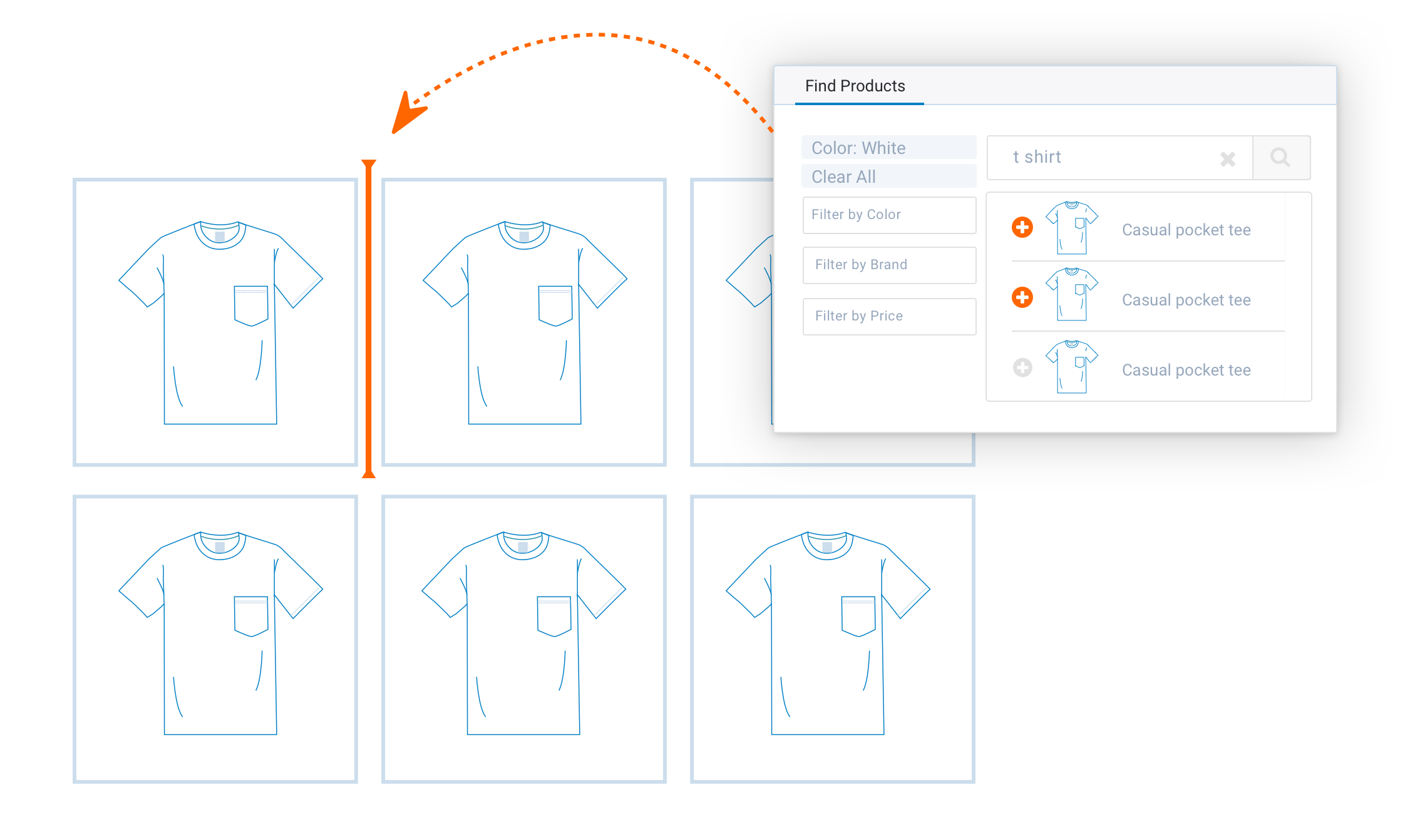The width and height of the screenshot is (1415, 840).
Task: Click the orange vertical insertion marker
Action: pos(369,319)
